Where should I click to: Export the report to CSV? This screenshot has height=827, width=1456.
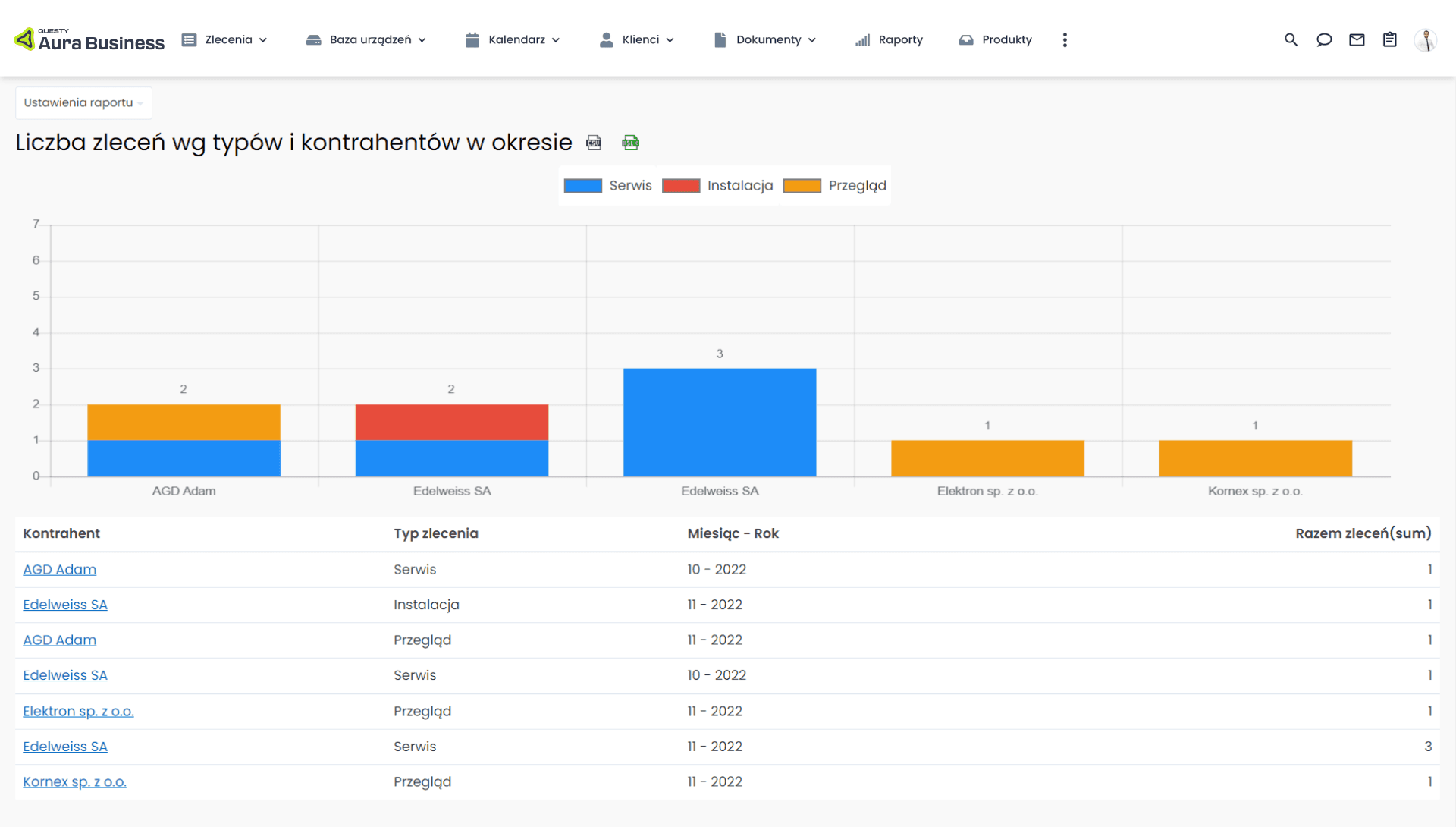[x=594, y=143]
